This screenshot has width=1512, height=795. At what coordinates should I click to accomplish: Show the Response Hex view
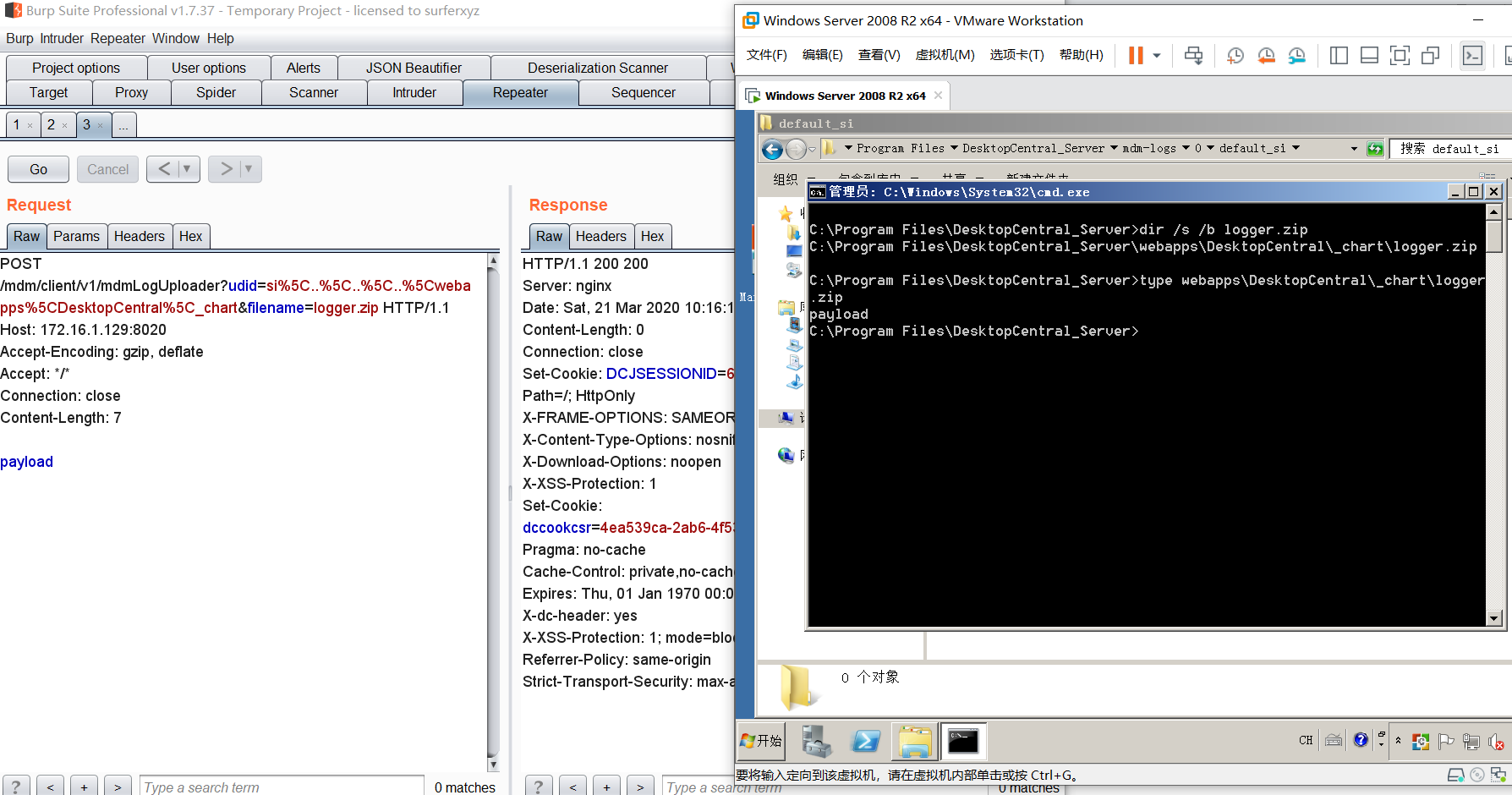pyautogui.click(x=652, y=237)
